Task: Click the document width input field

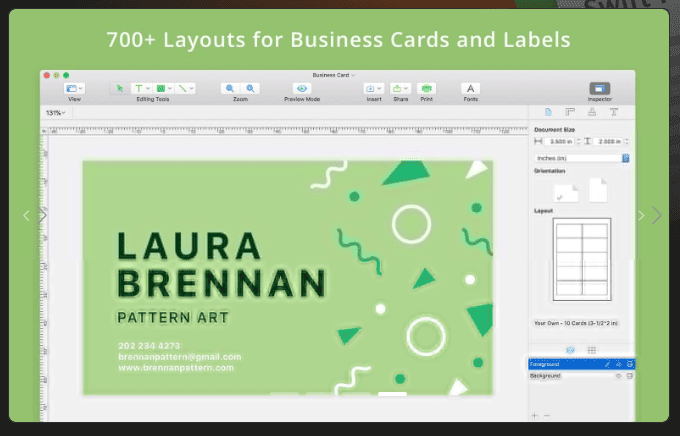Action: click(561, 141)
